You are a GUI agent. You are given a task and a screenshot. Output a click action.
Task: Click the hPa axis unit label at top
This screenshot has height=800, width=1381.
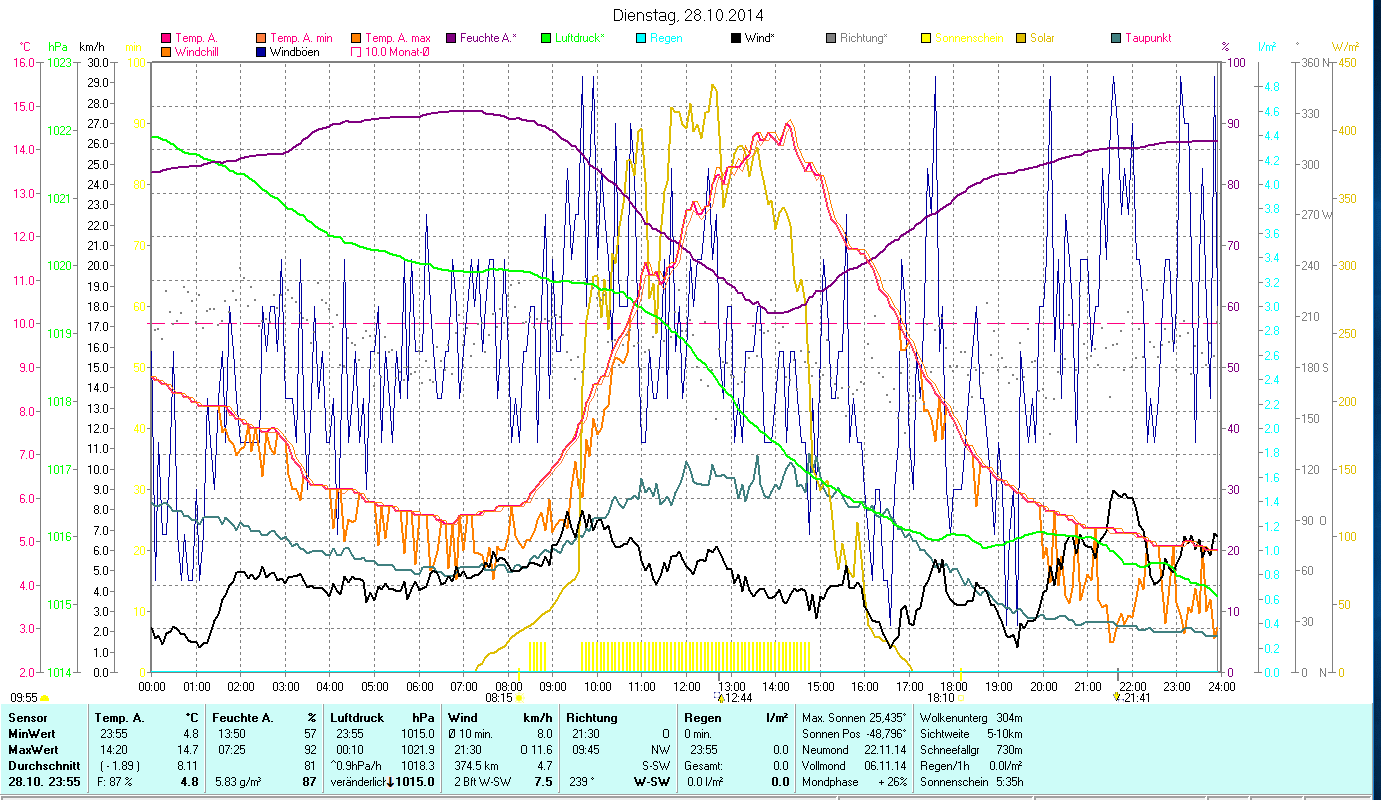pyautogui.click(x=58, y=47)
